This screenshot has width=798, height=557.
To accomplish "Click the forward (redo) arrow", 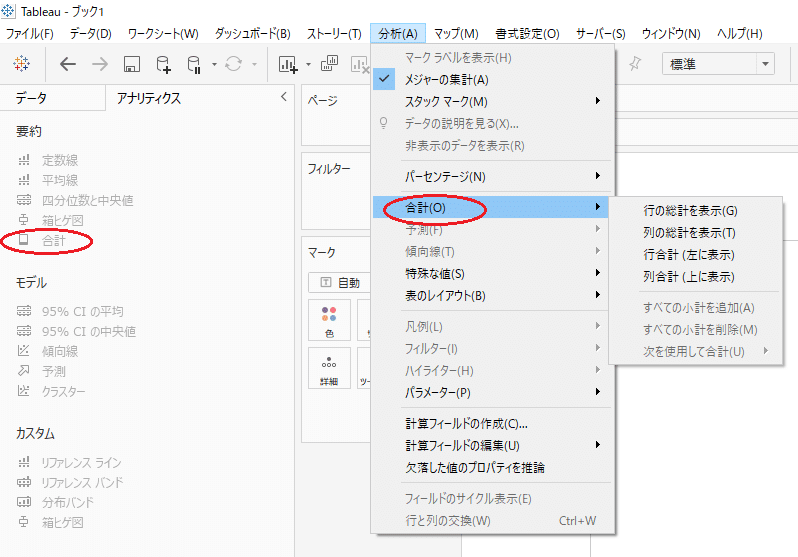I will point(100,64).
